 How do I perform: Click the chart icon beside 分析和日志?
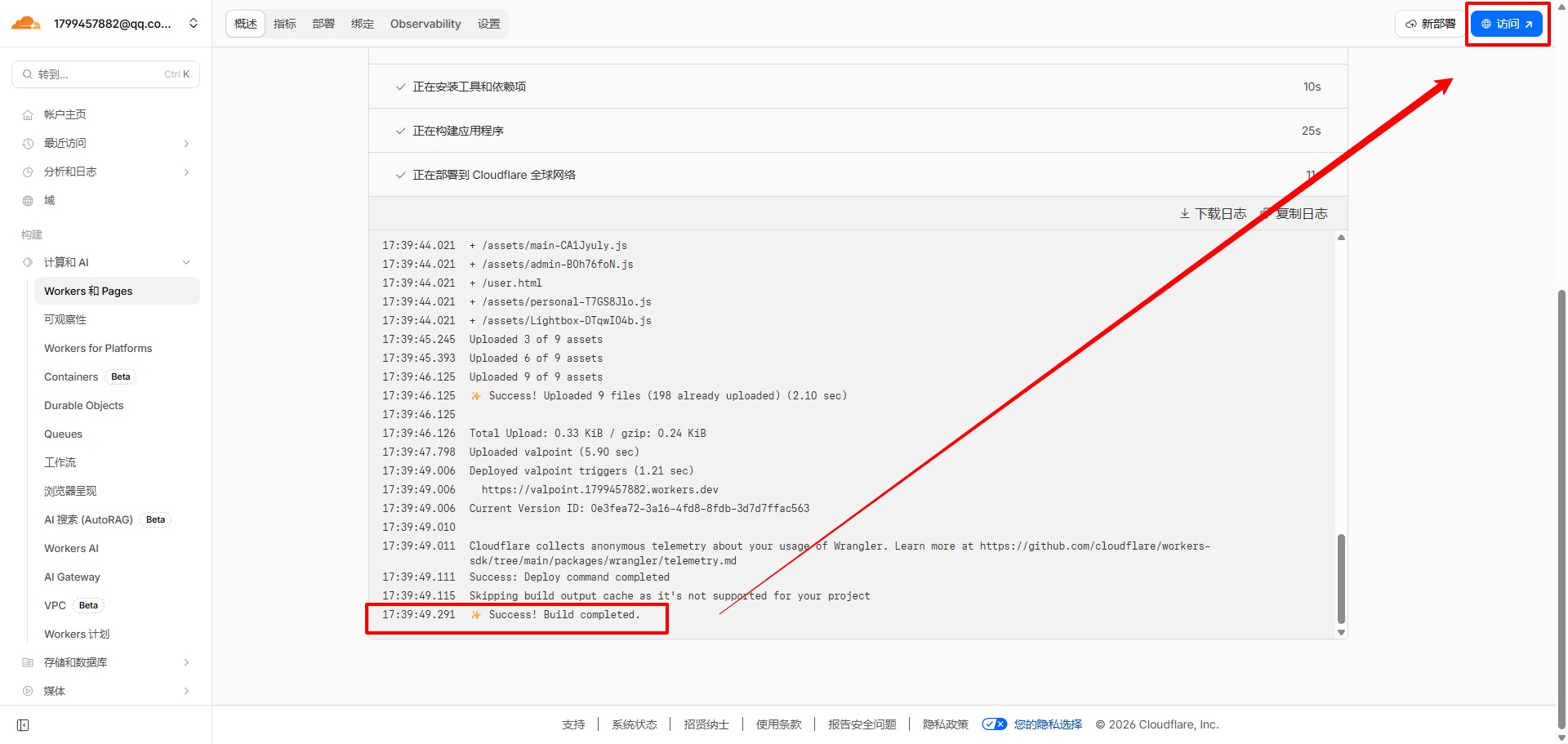pyautogui.click(x=28, y=172)
